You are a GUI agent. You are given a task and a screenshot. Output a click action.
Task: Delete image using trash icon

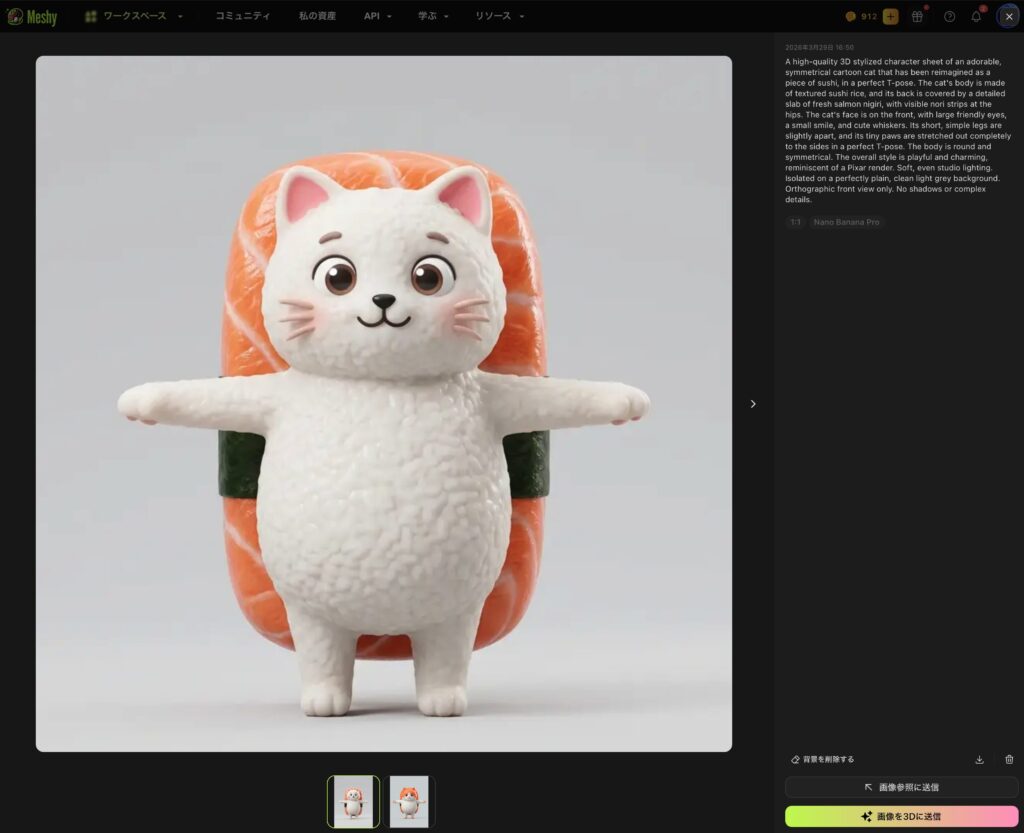[1009, 759]
